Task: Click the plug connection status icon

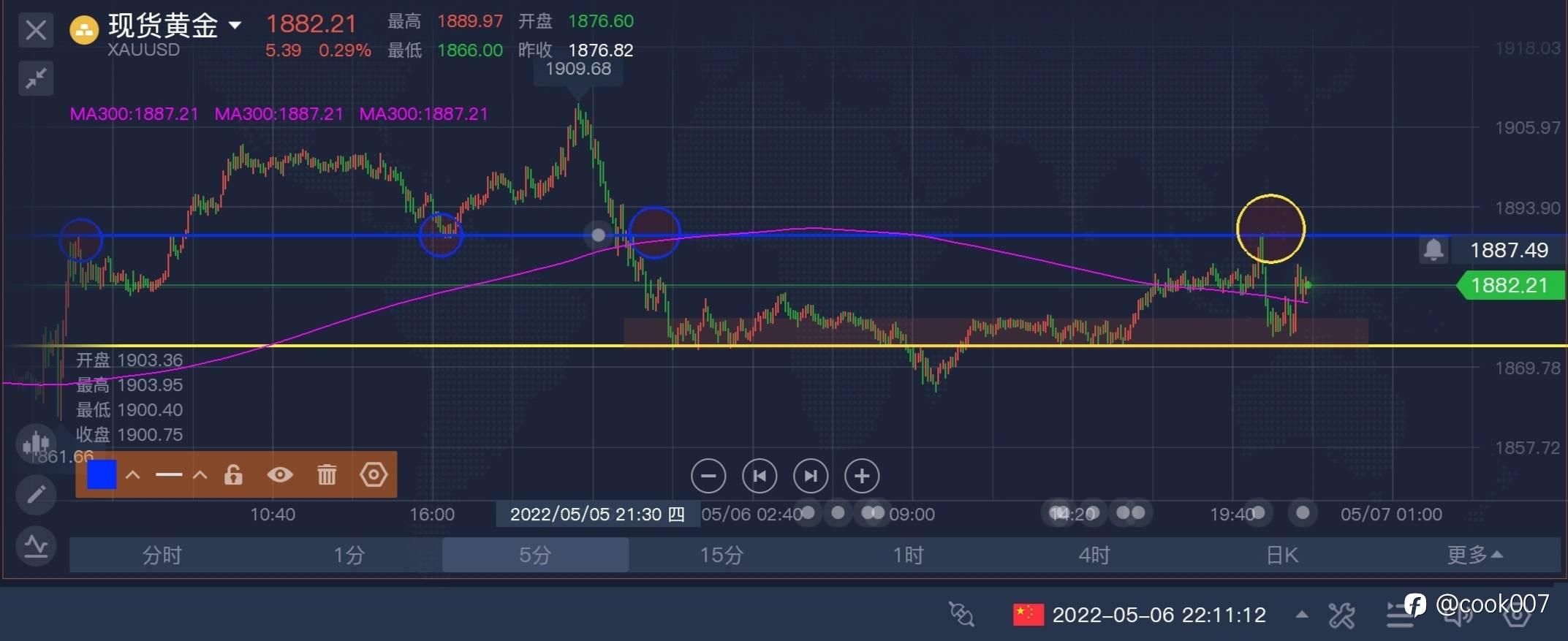Action: [961, 615]
